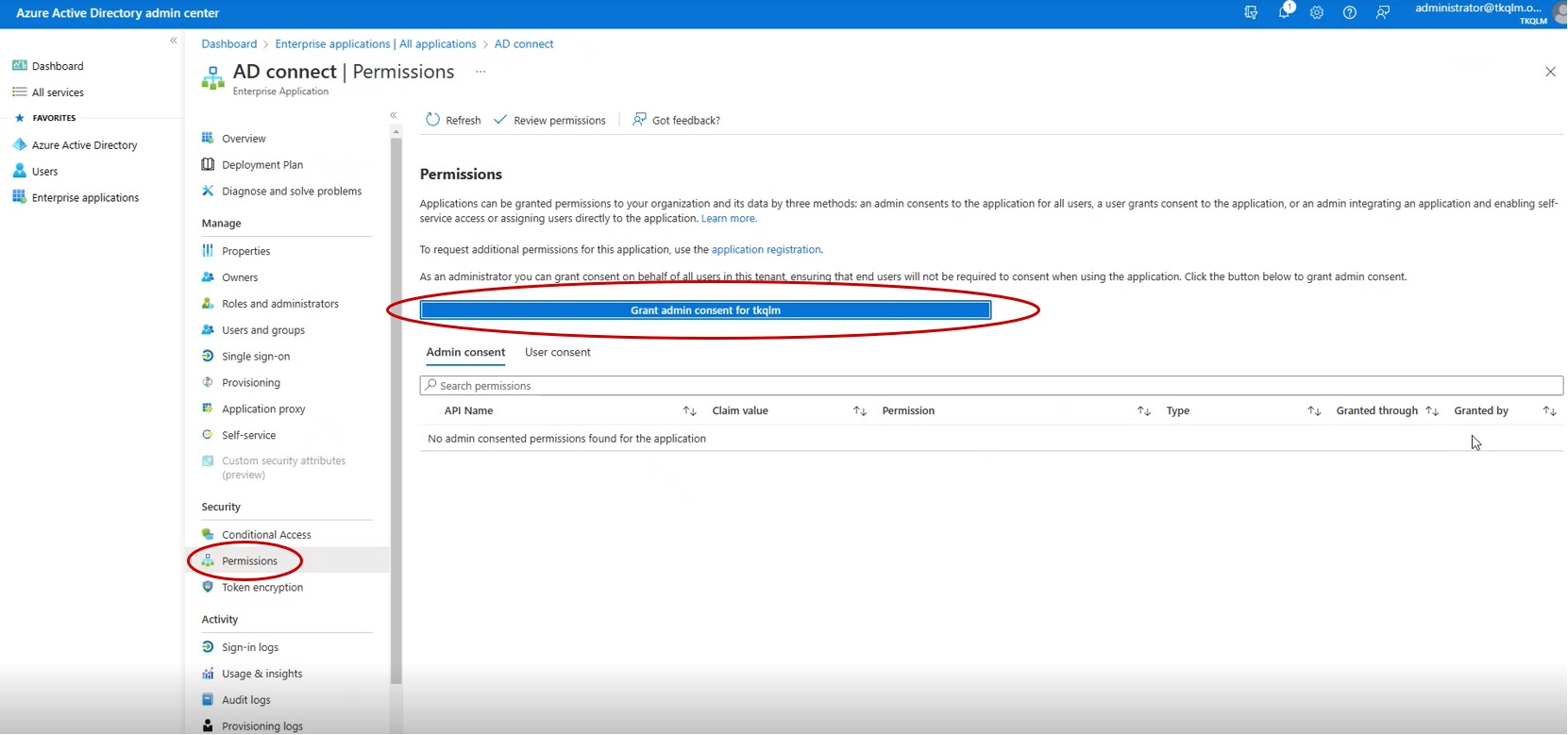Close the Permissions blade with X
This screenshot has width=1568, height=735.
pos(1550,72)
